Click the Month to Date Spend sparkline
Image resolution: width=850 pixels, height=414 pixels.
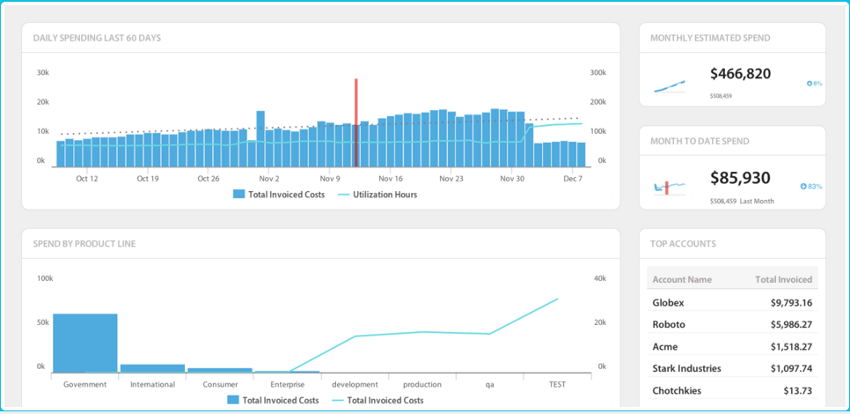(669, 187)
